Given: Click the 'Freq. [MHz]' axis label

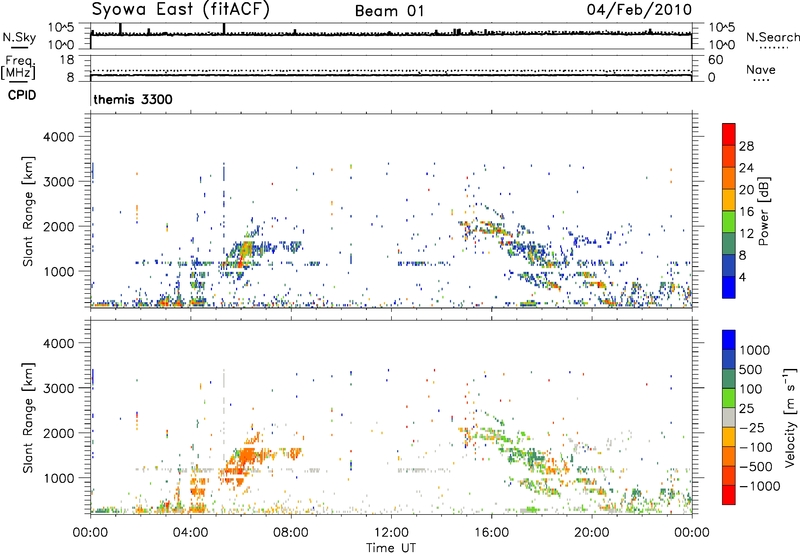Looking at the screenshot, I should pyautogui.click(x=19, y=67).
